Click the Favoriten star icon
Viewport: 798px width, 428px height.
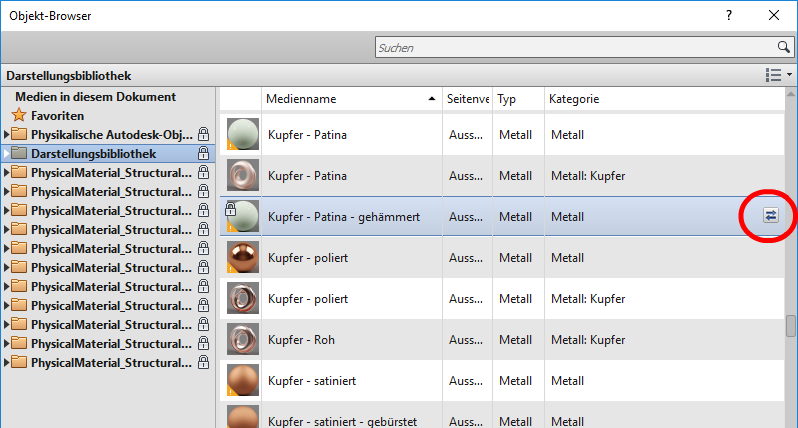19,115
